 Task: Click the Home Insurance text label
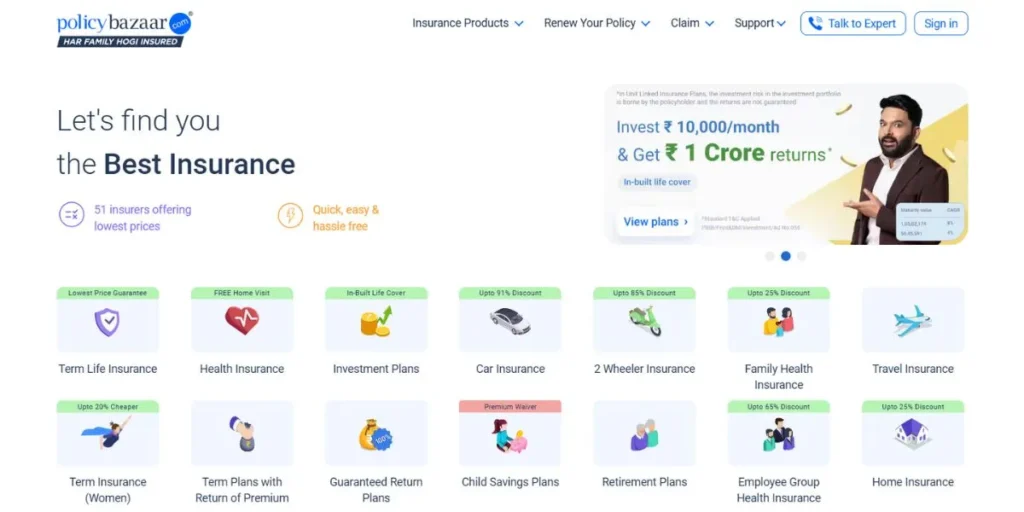(913, 482)
